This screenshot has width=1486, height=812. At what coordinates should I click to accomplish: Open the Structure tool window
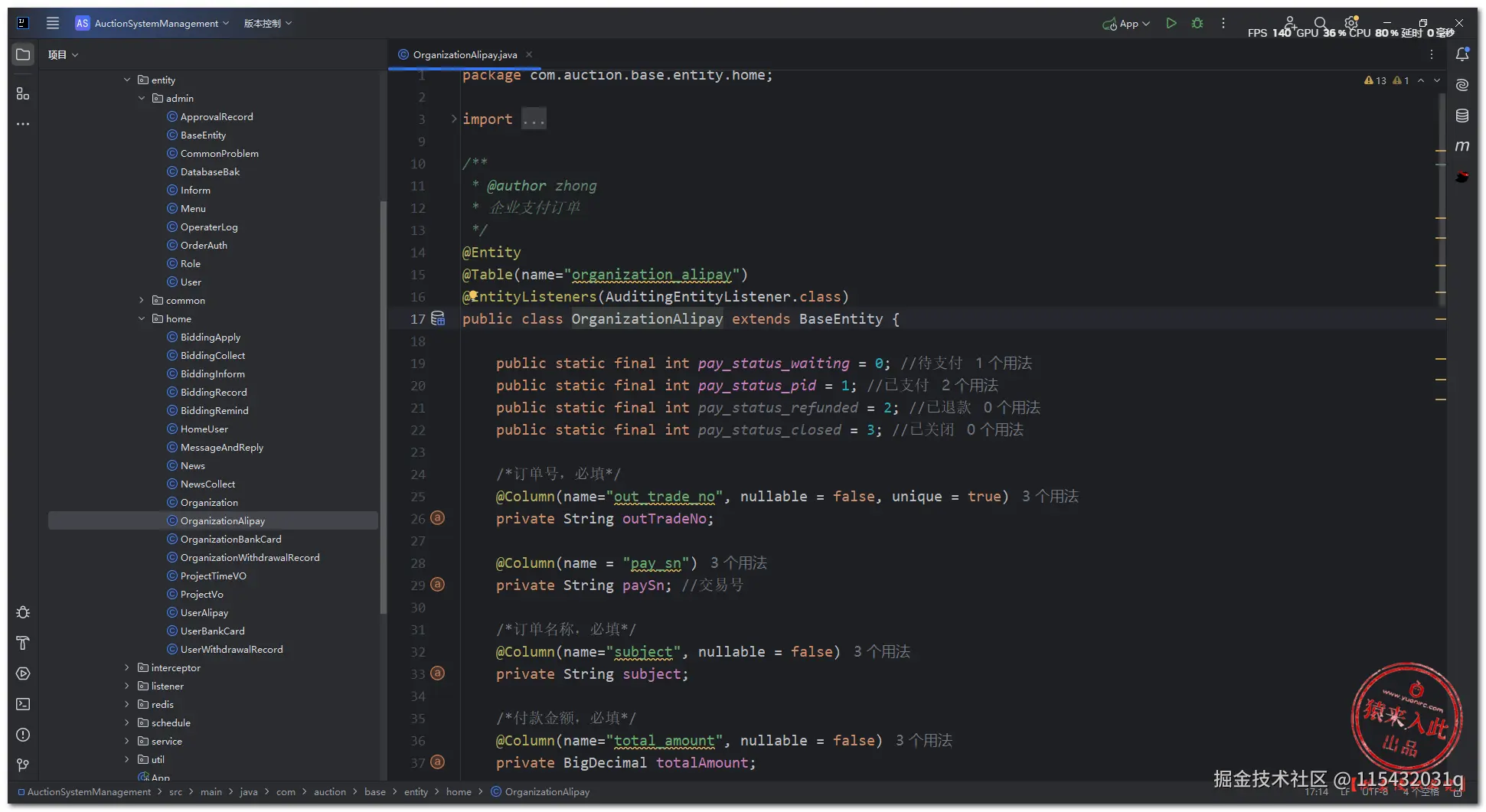coord(23,93)
